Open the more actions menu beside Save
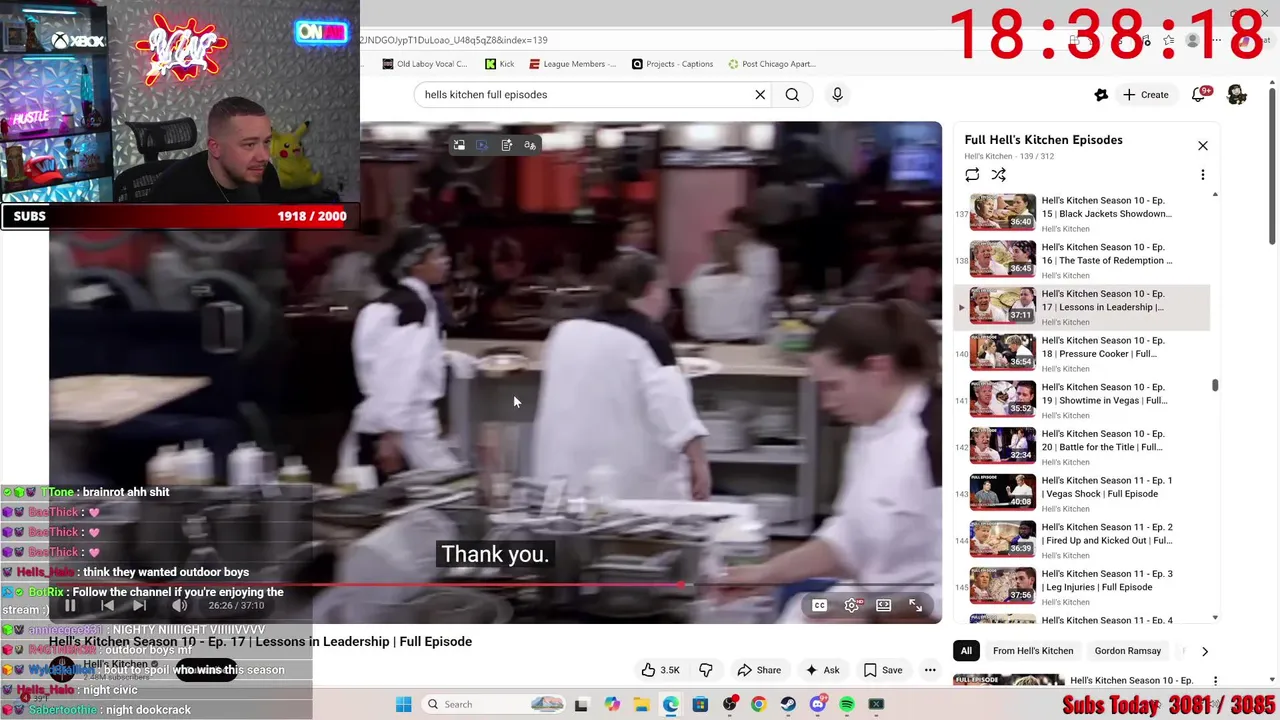The width and height of the screenshot is (1280, 720). 930,670
